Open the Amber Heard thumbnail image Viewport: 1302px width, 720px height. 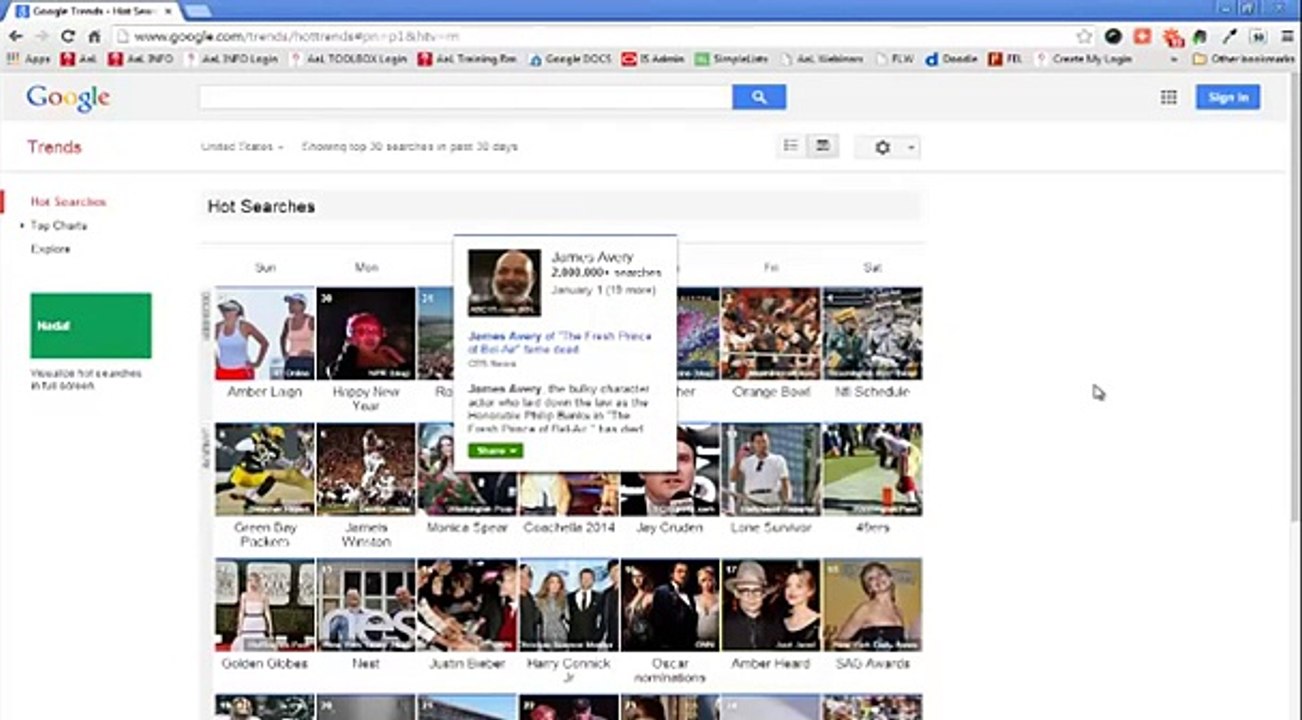(771, 606)
